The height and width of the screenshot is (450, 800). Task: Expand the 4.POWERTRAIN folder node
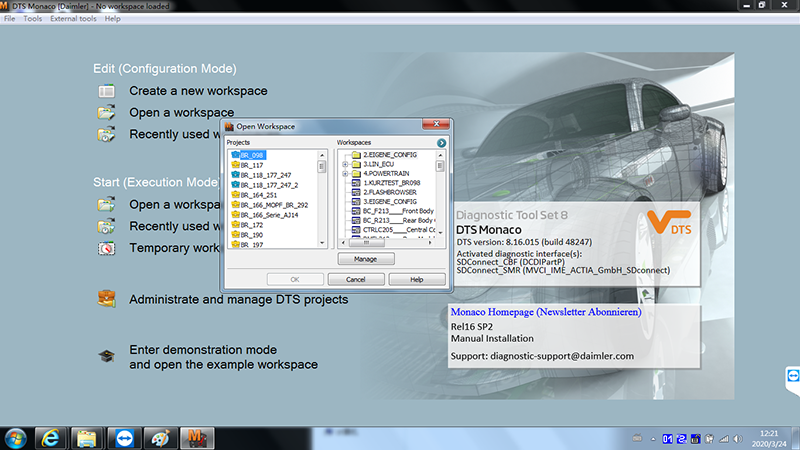[345, 173]
